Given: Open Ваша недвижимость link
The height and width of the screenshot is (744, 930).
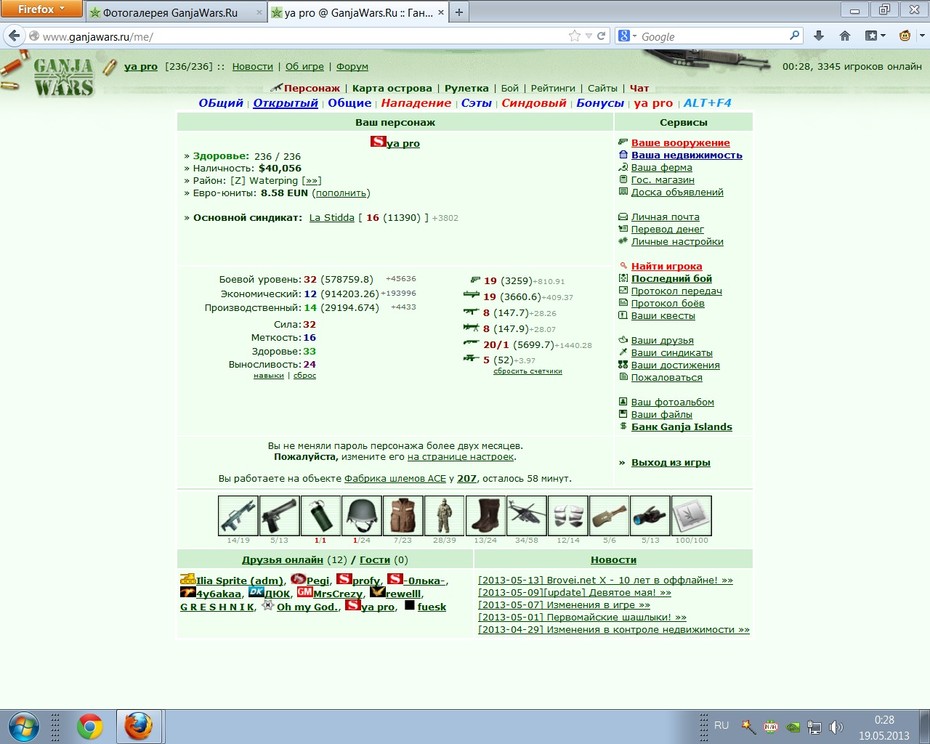Looking at the screenshot, I should 686,155.
